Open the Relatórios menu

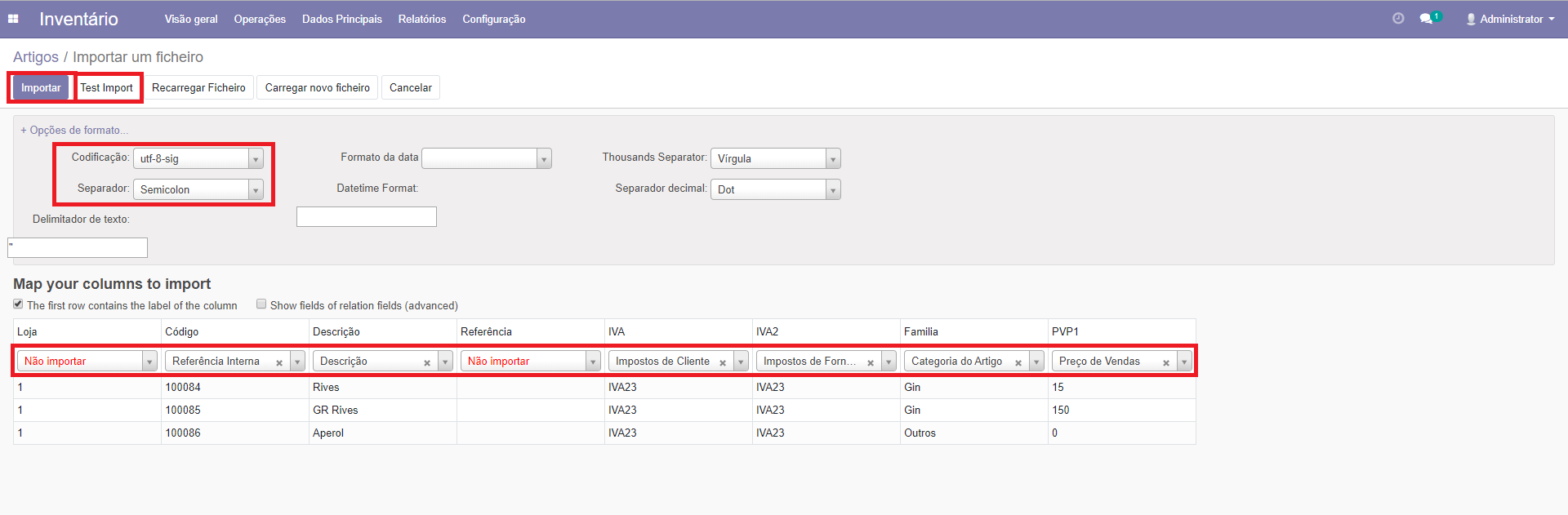click(422, 19)
